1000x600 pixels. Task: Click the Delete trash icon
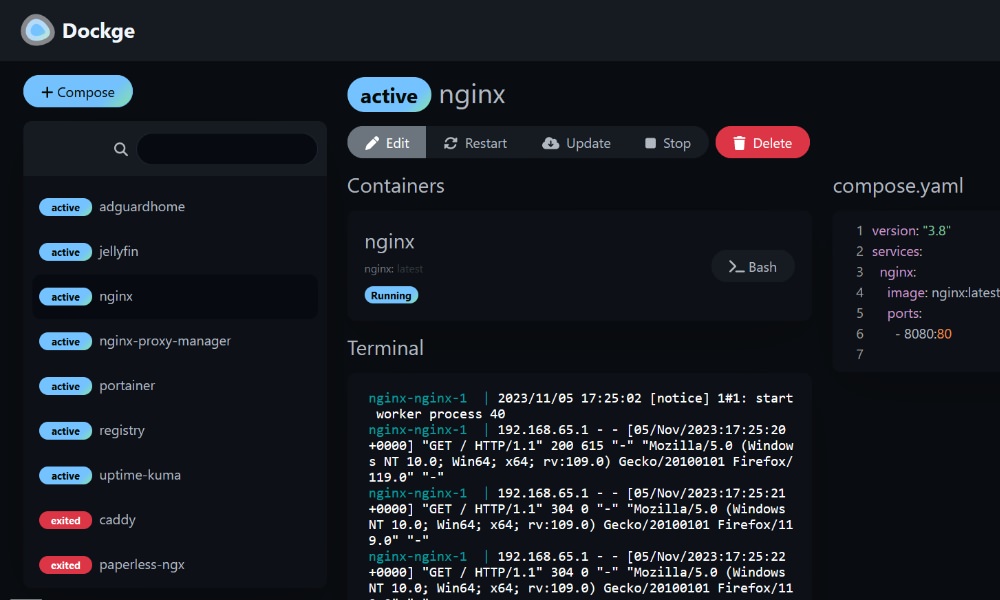740,142
